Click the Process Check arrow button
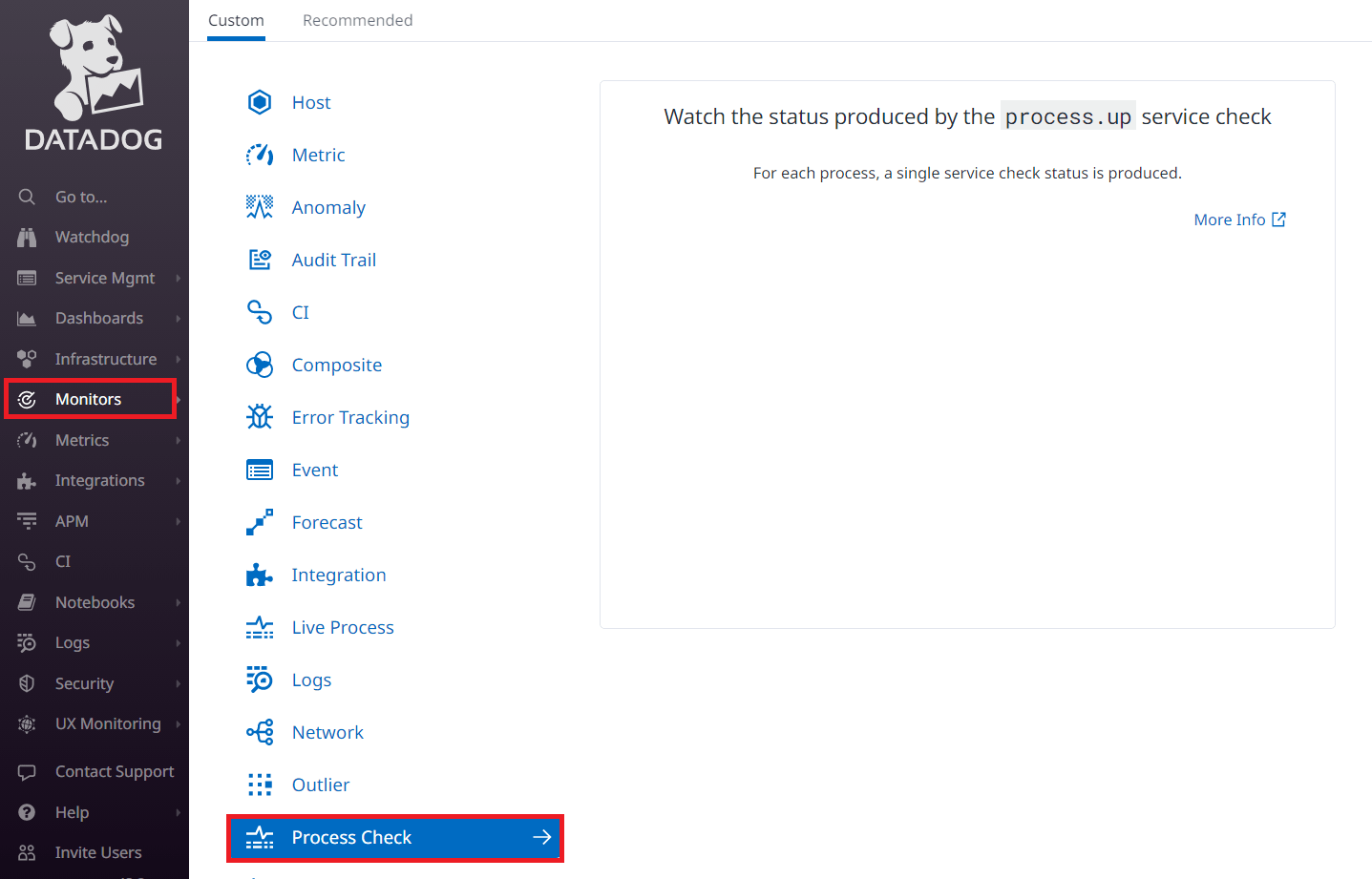Screen dimensions: 1372x879 click(x=542, y=837)
